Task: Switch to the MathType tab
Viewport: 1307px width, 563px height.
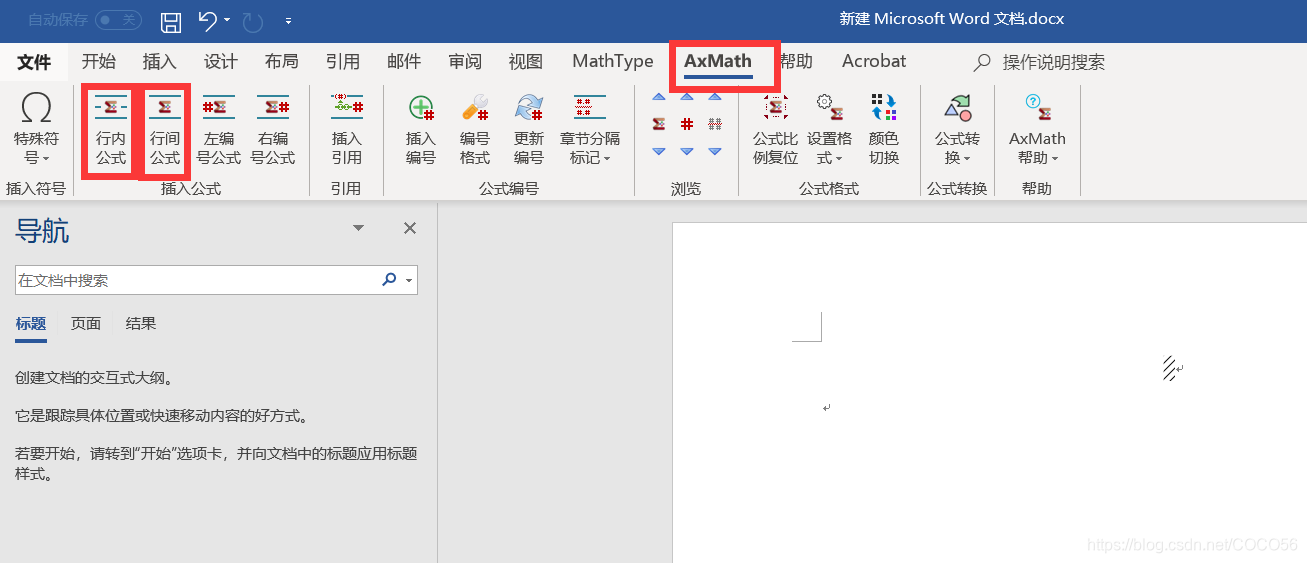Action: (613, 62)
